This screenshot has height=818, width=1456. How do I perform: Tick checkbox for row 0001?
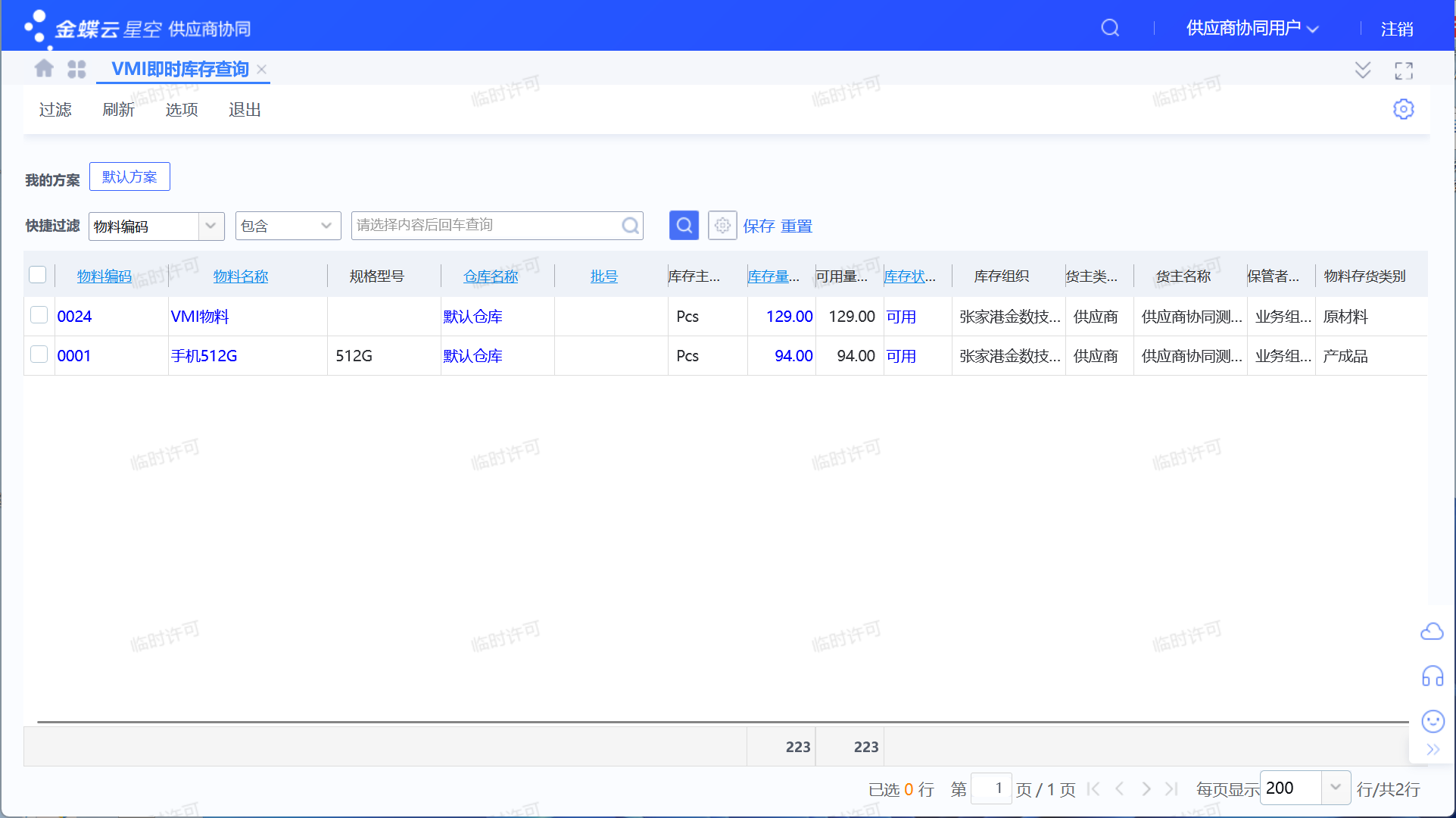point(39,354)
